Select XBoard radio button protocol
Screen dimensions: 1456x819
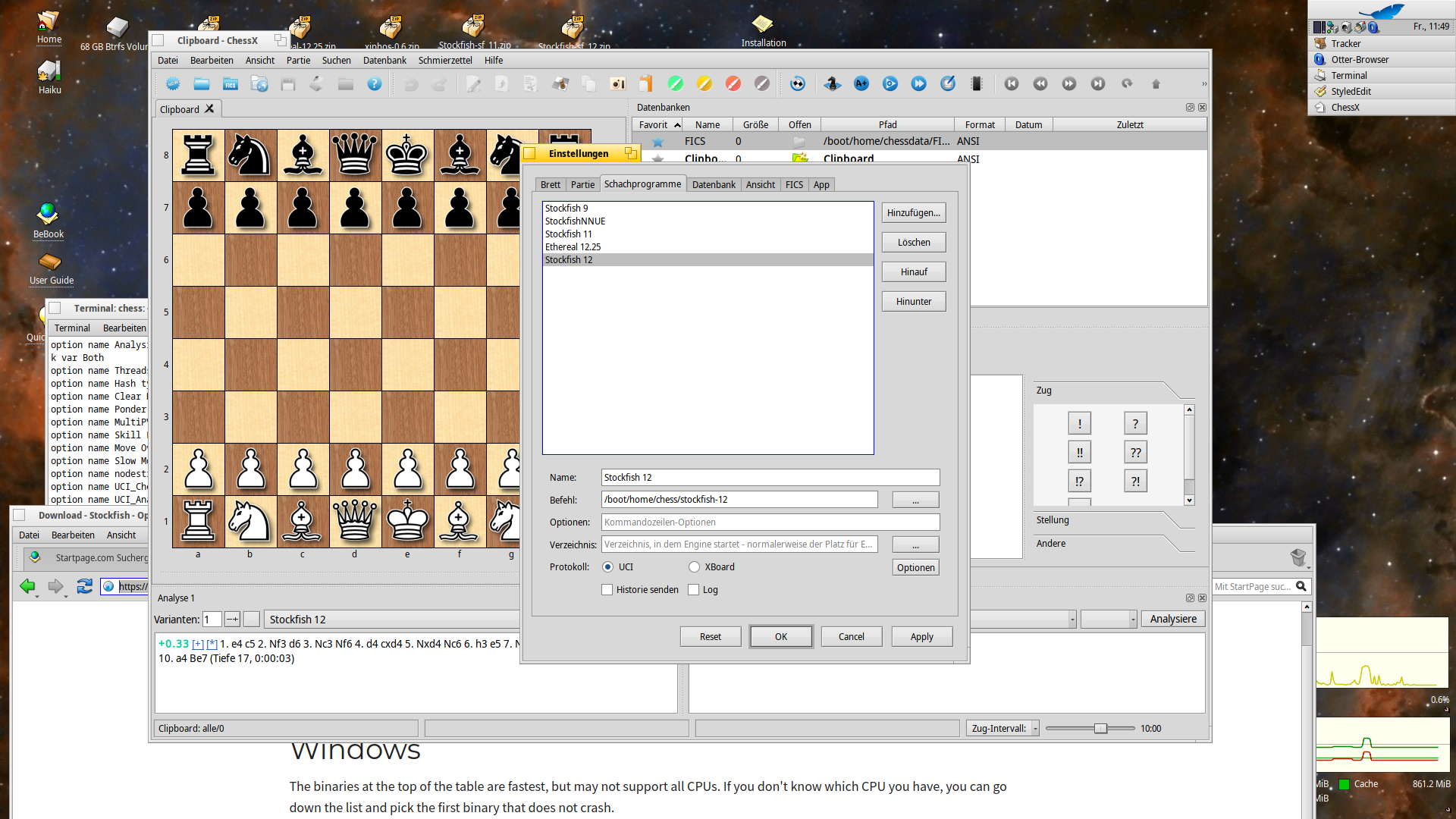(x=693, y=567)
